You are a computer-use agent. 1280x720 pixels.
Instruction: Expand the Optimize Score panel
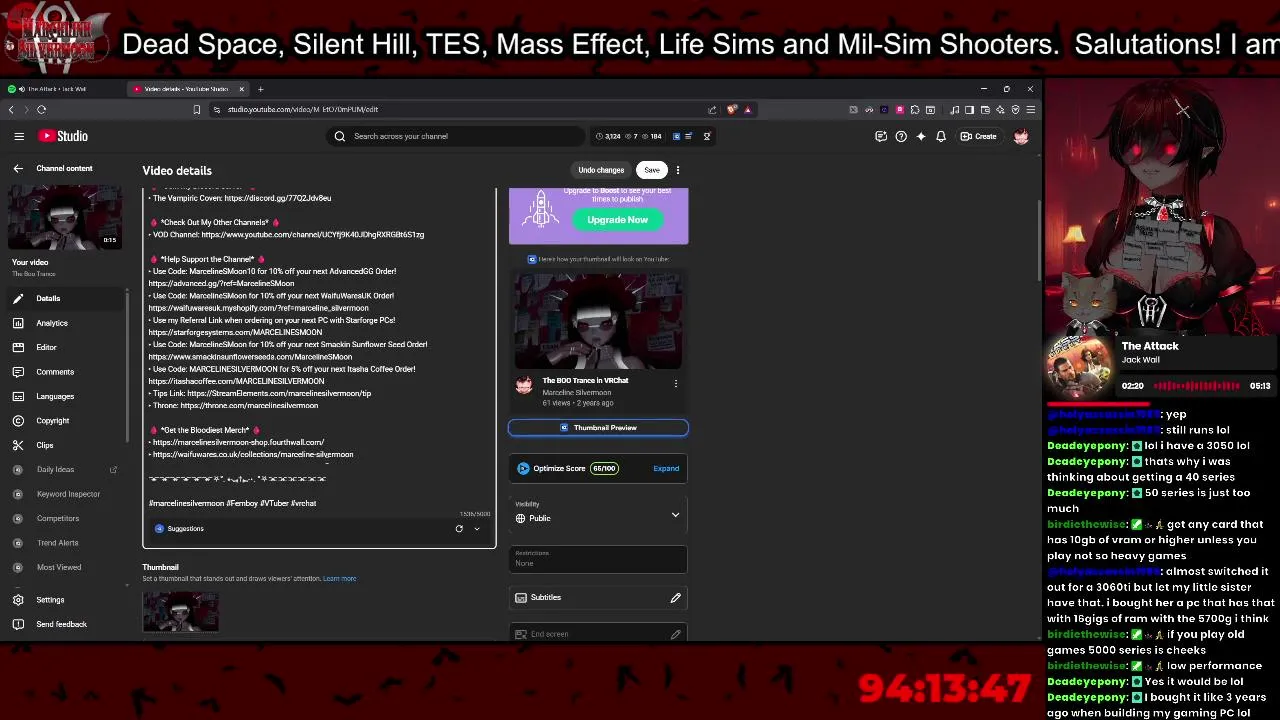[x=666, y=468]
